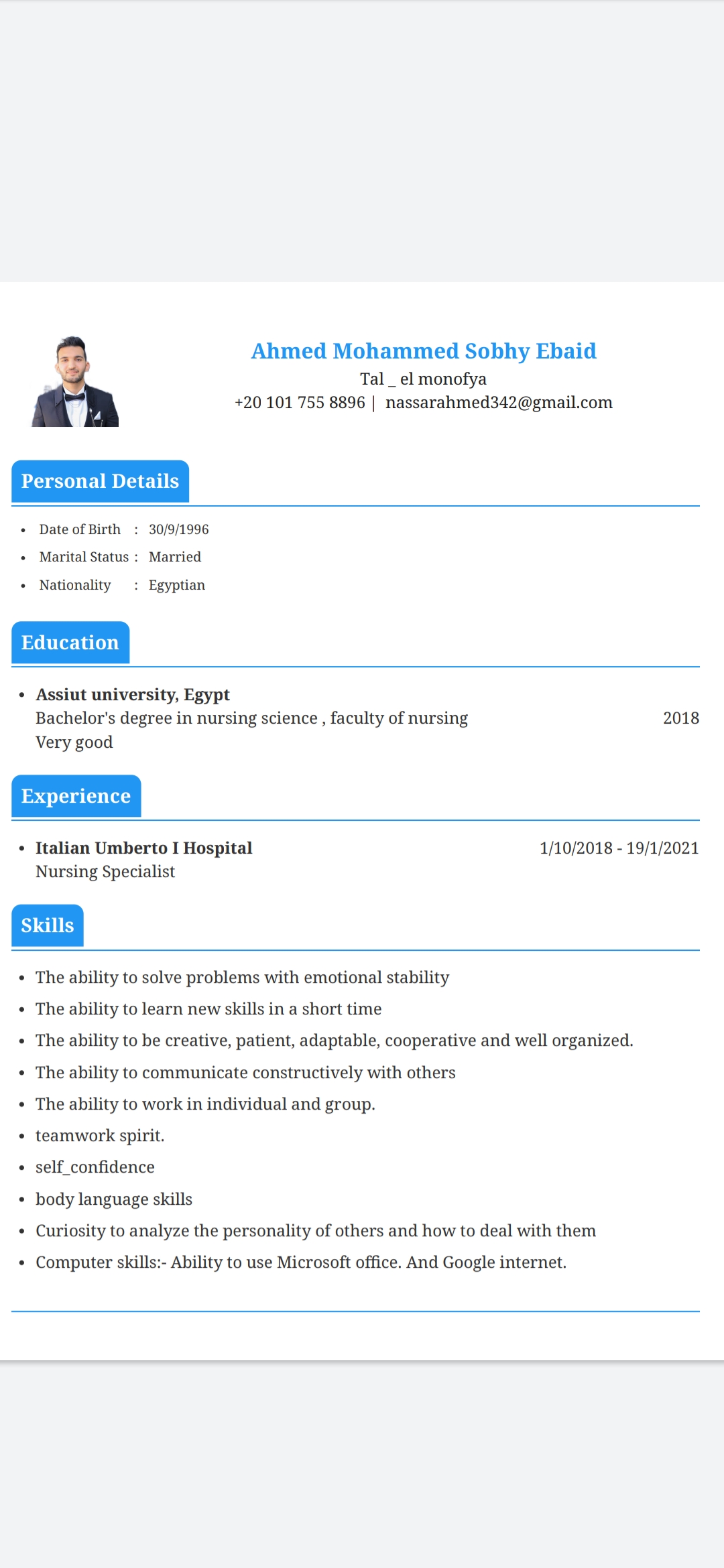Viewport: 724px width, 1568px height.
Task: Click the name heading Ahmed Mohammed Sobhy Ebaid
Action: coord(424,351)
